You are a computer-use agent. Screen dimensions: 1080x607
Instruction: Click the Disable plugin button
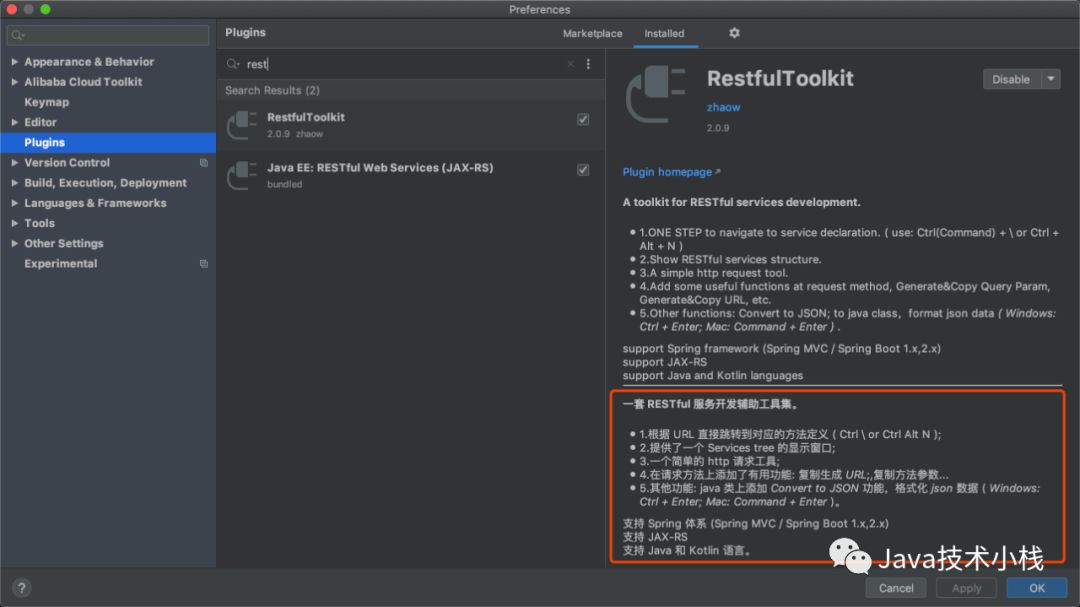[1011, 79]
